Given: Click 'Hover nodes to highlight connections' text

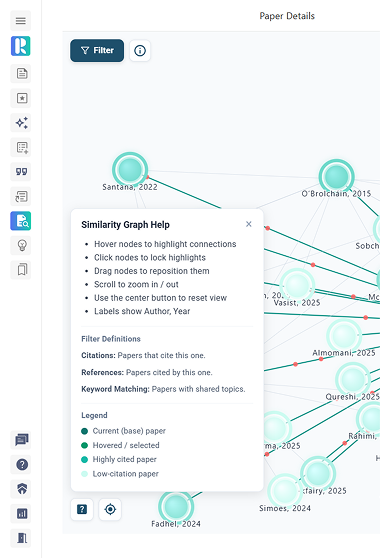Looking at the screenshot, I should tap(165, 244).
